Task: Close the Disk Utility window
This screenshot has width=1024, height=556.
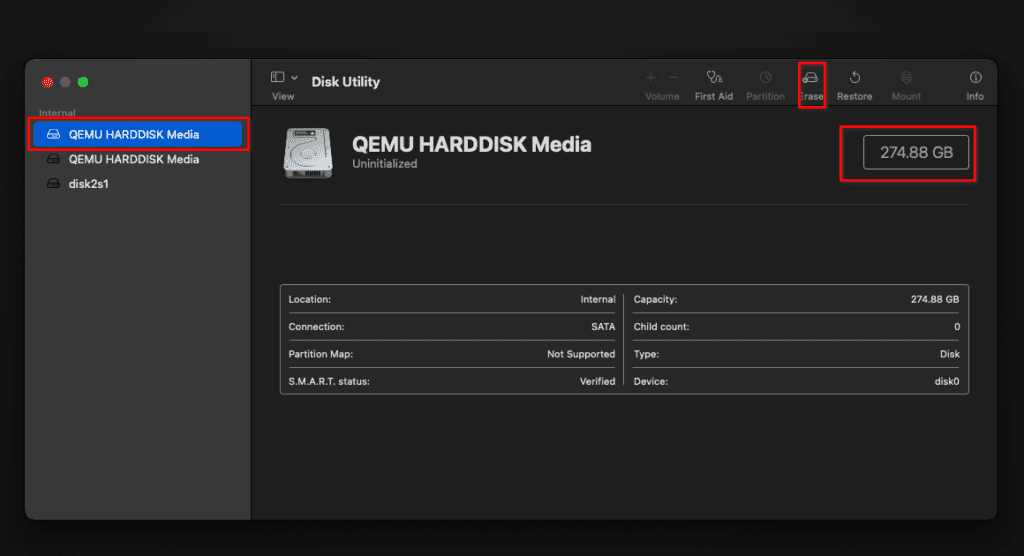Action: tap(47, 82)
